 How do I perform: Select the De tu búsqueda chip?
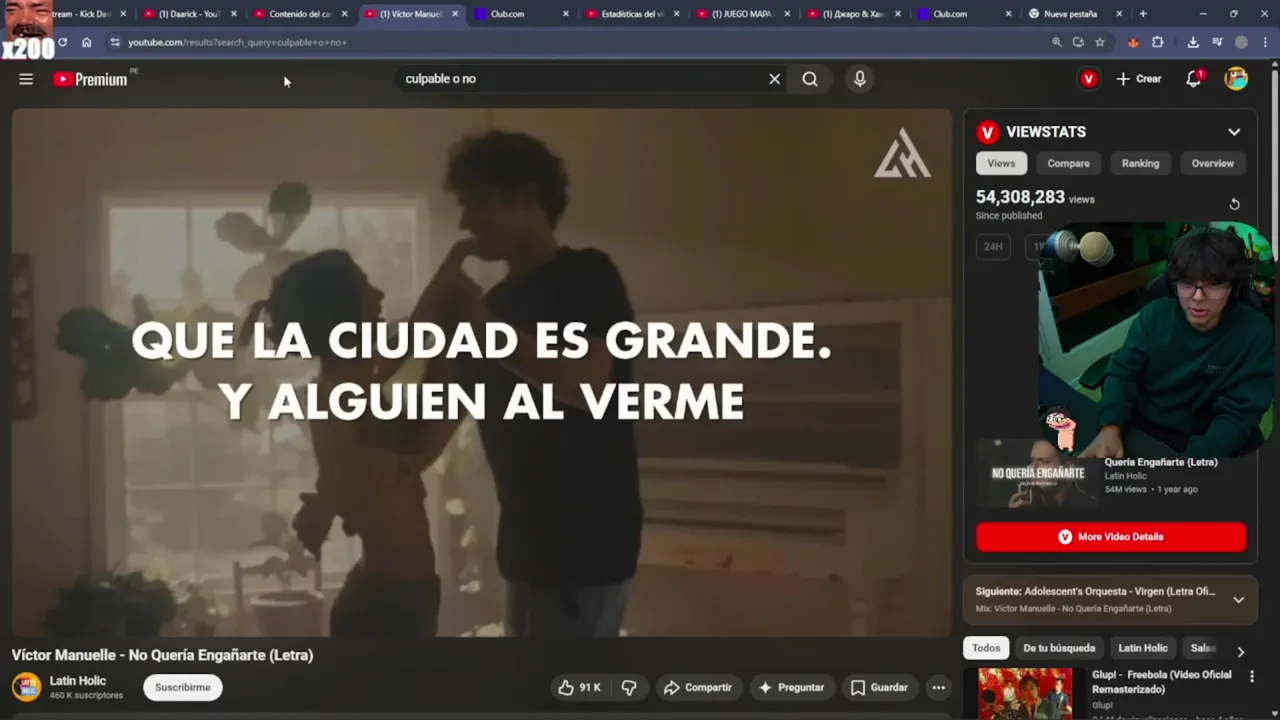tap(1059, 648)
